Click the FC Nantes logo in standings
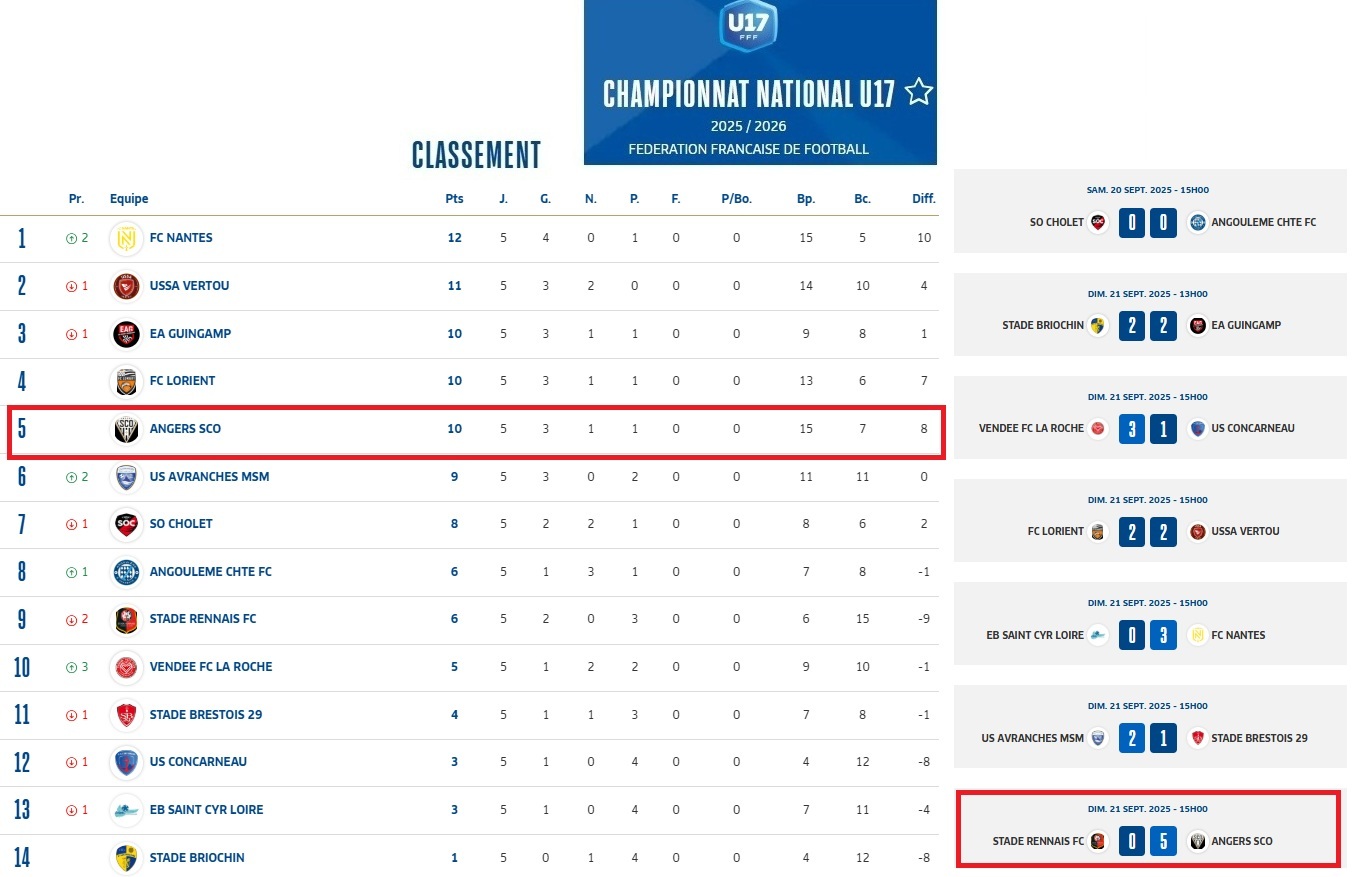 (126, 238)
